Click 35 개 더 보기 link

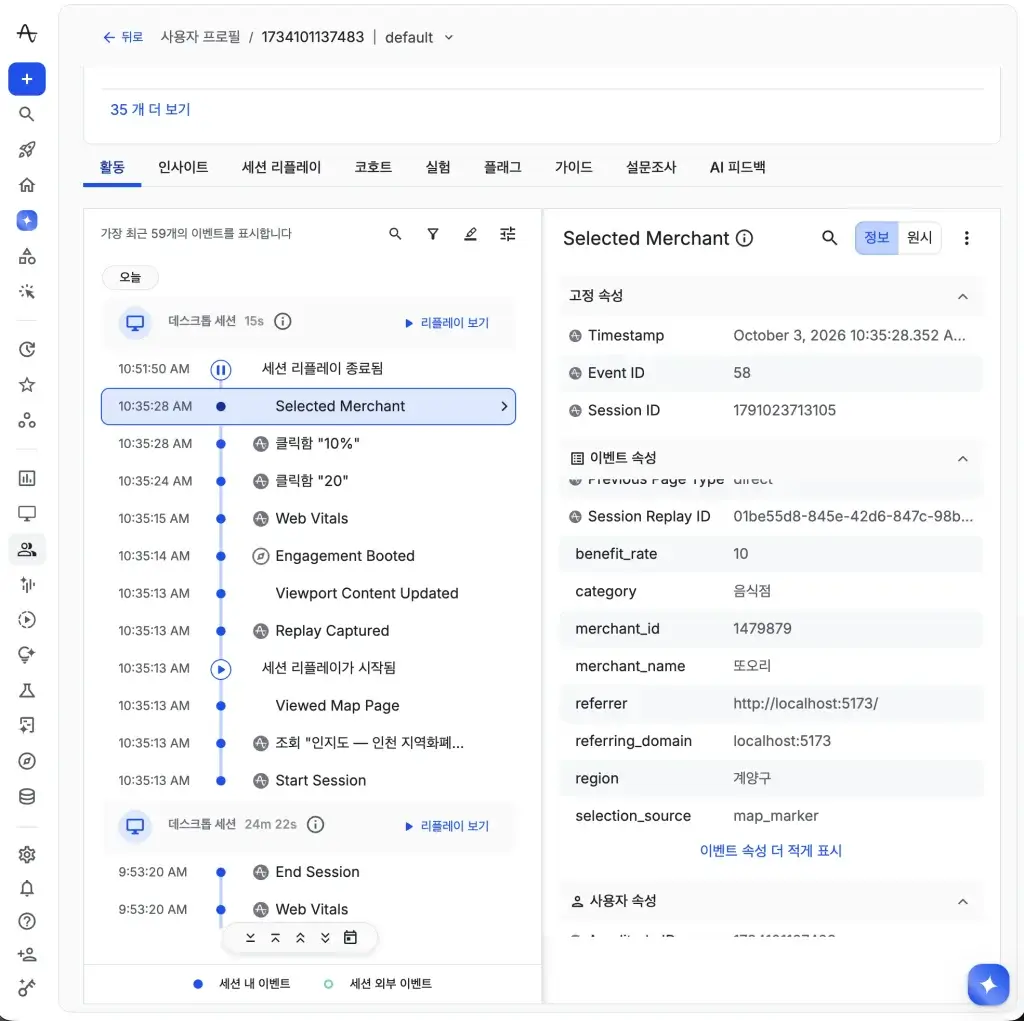(x=150, y=109)
